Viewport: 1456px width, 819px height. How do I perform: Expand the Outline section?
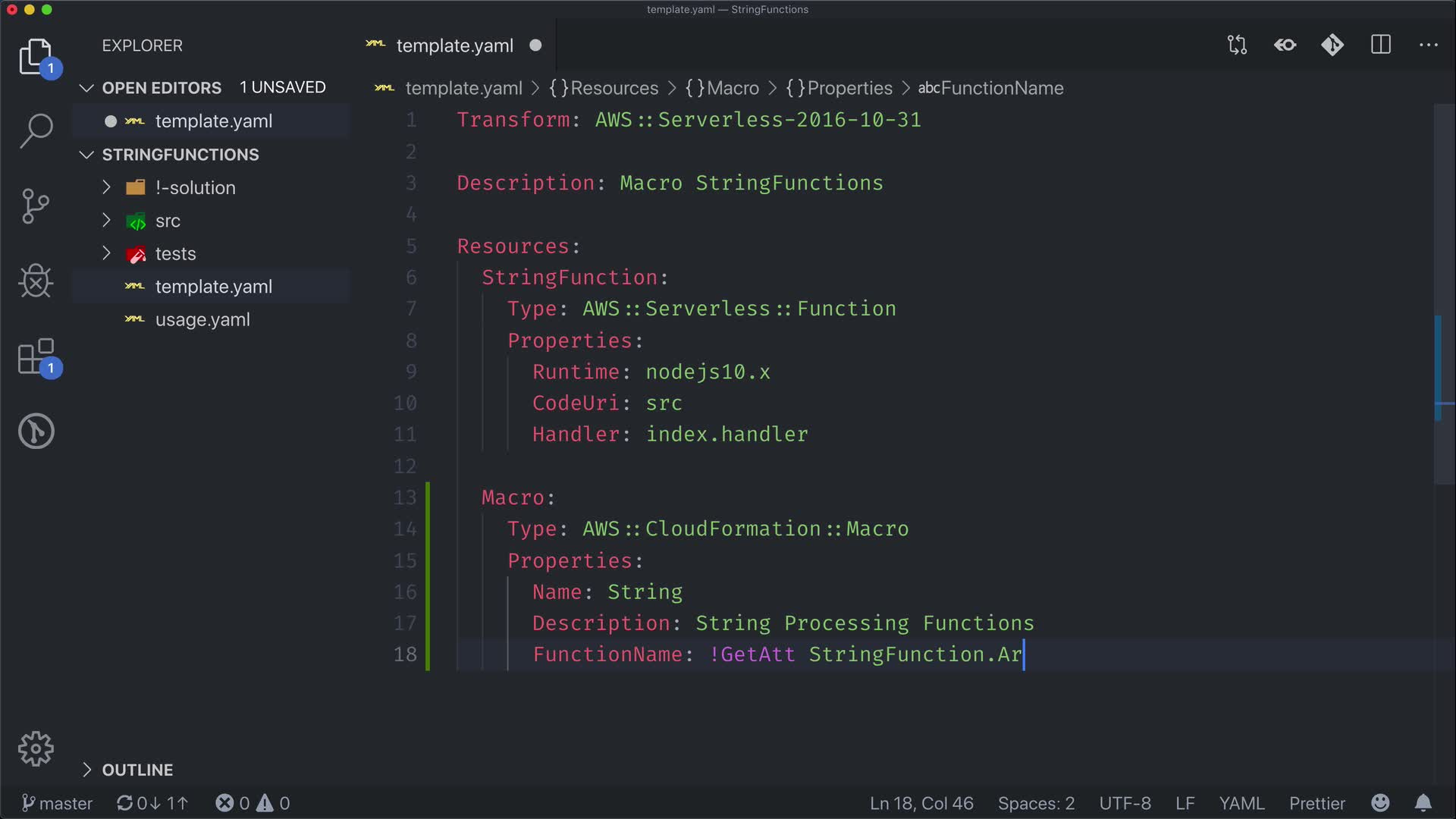pos(137,770)
